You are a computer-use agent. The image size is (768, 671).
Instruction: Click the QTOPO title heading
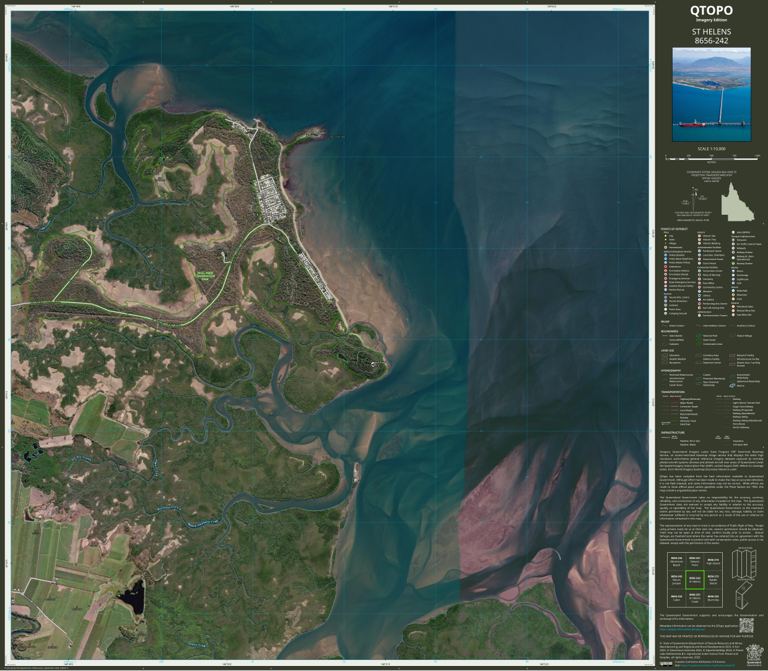tap(711, 10)
